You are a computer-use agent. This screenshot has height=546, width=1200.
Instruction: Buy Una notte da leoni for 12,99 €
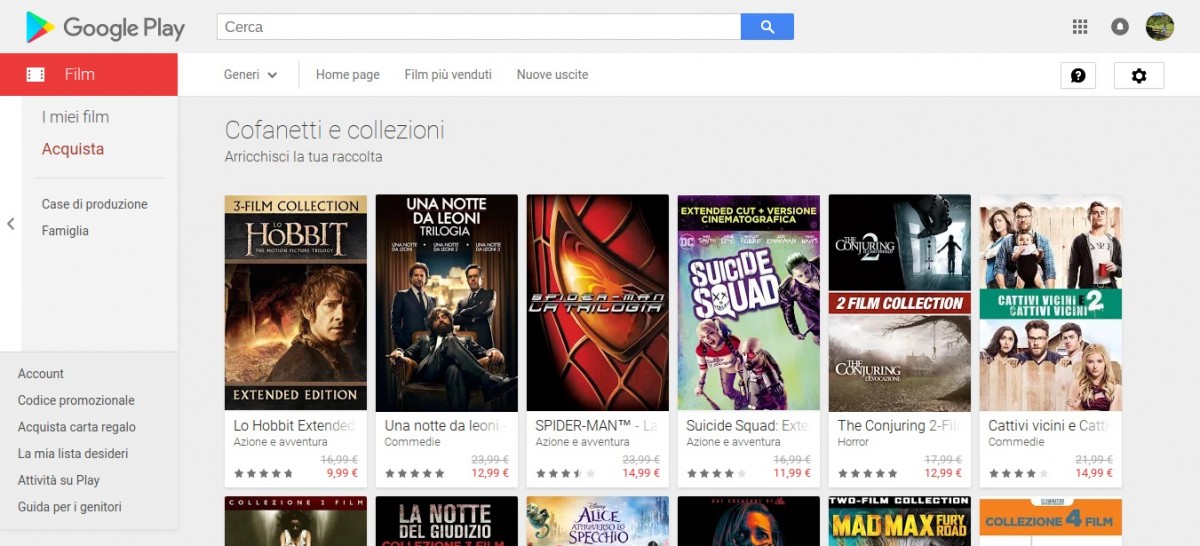click(x=490, y=473)
